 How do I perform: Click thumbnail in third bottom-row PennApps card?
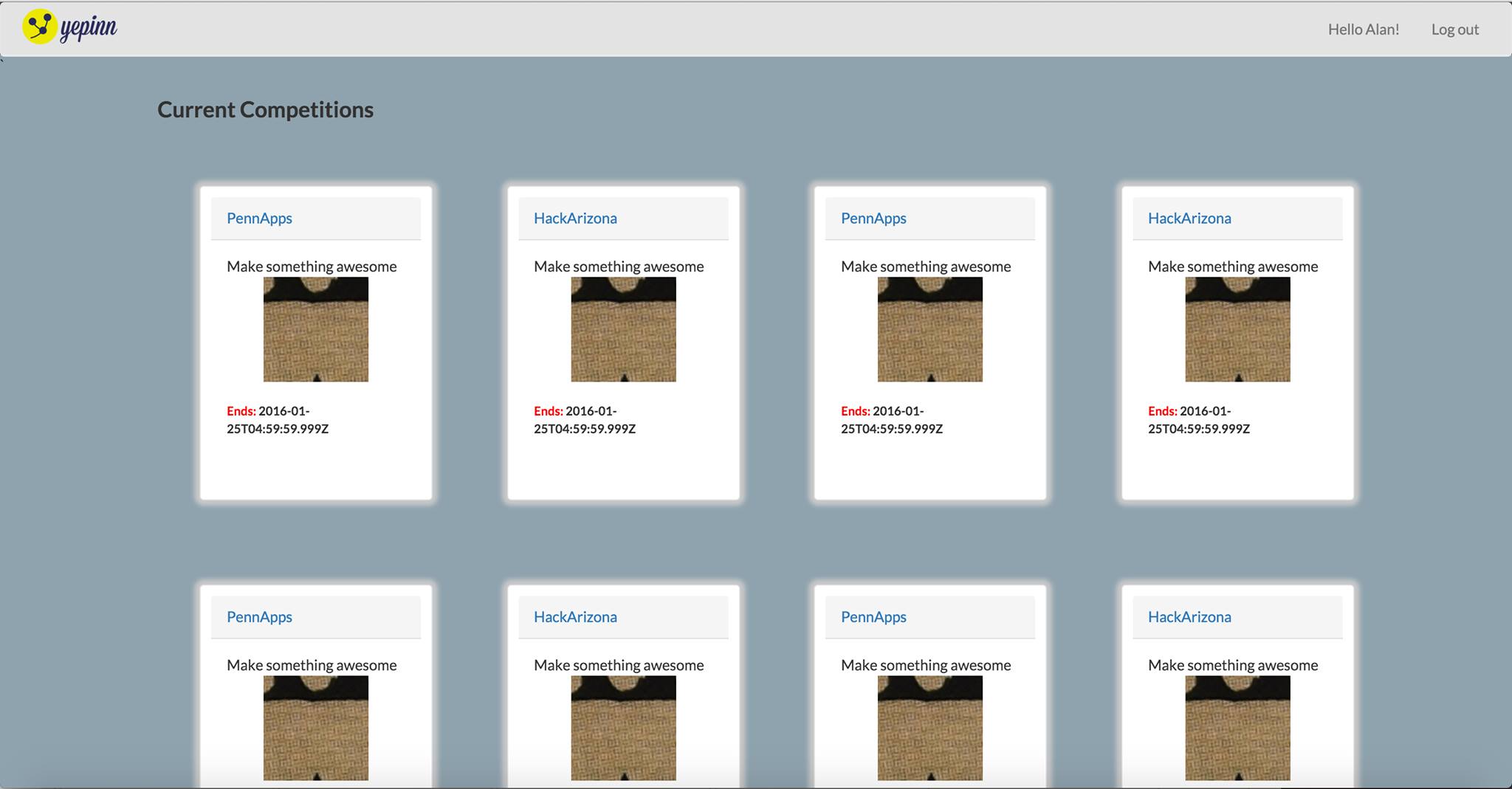[930, 728]
